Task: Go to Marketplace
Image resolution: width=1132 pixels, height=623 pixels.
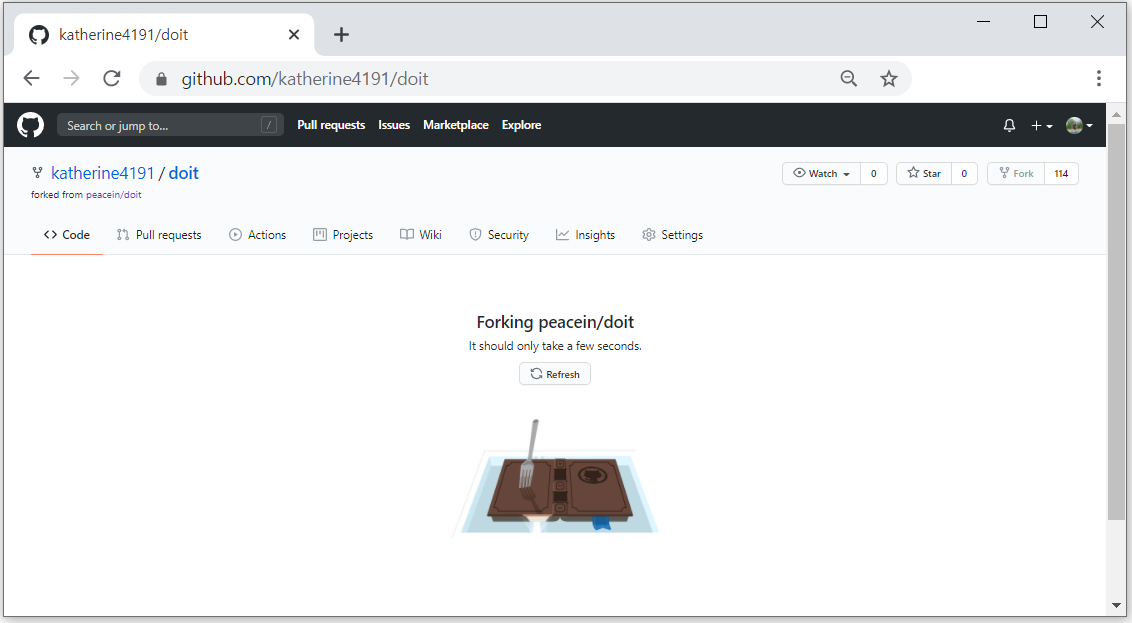Action: (456, 125)
